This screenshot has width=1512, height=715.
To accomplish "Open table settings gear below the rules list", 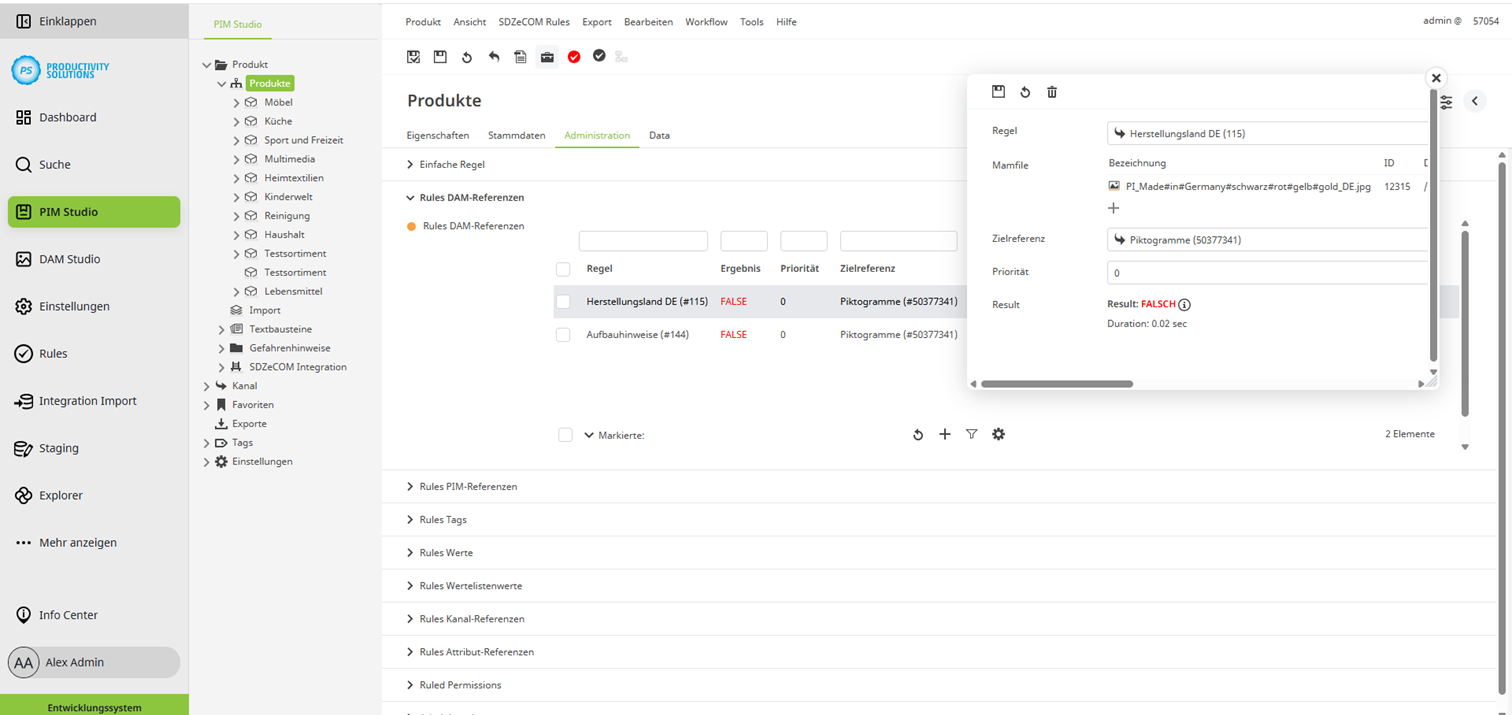I will click(x=998, y=434).
